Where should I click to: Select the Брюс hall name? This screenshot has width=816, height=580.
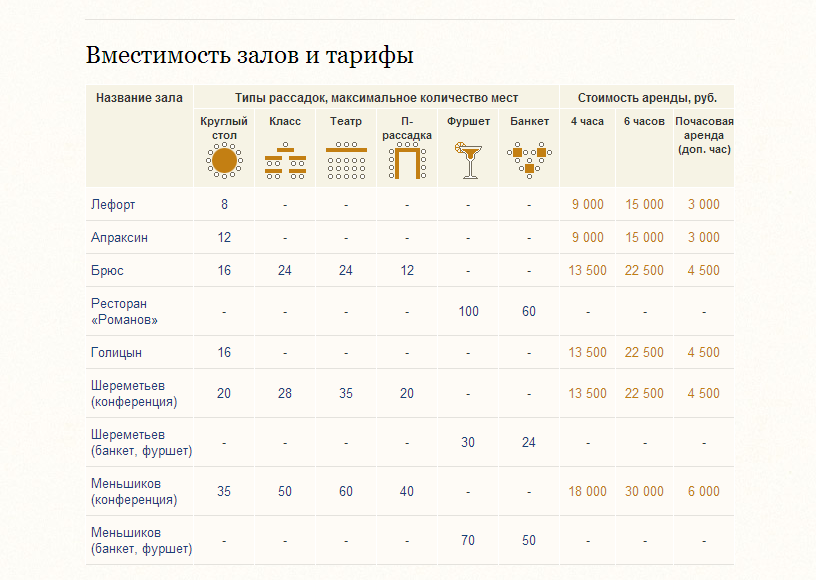107,270
